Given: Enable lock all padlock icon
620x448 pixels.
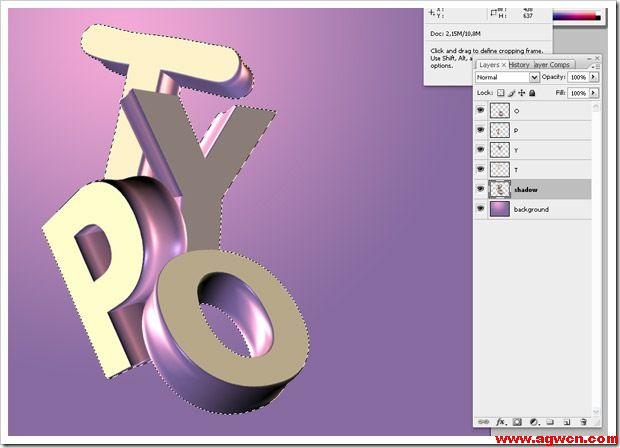Looking at the screenshot, I should (x=532, y=93).
